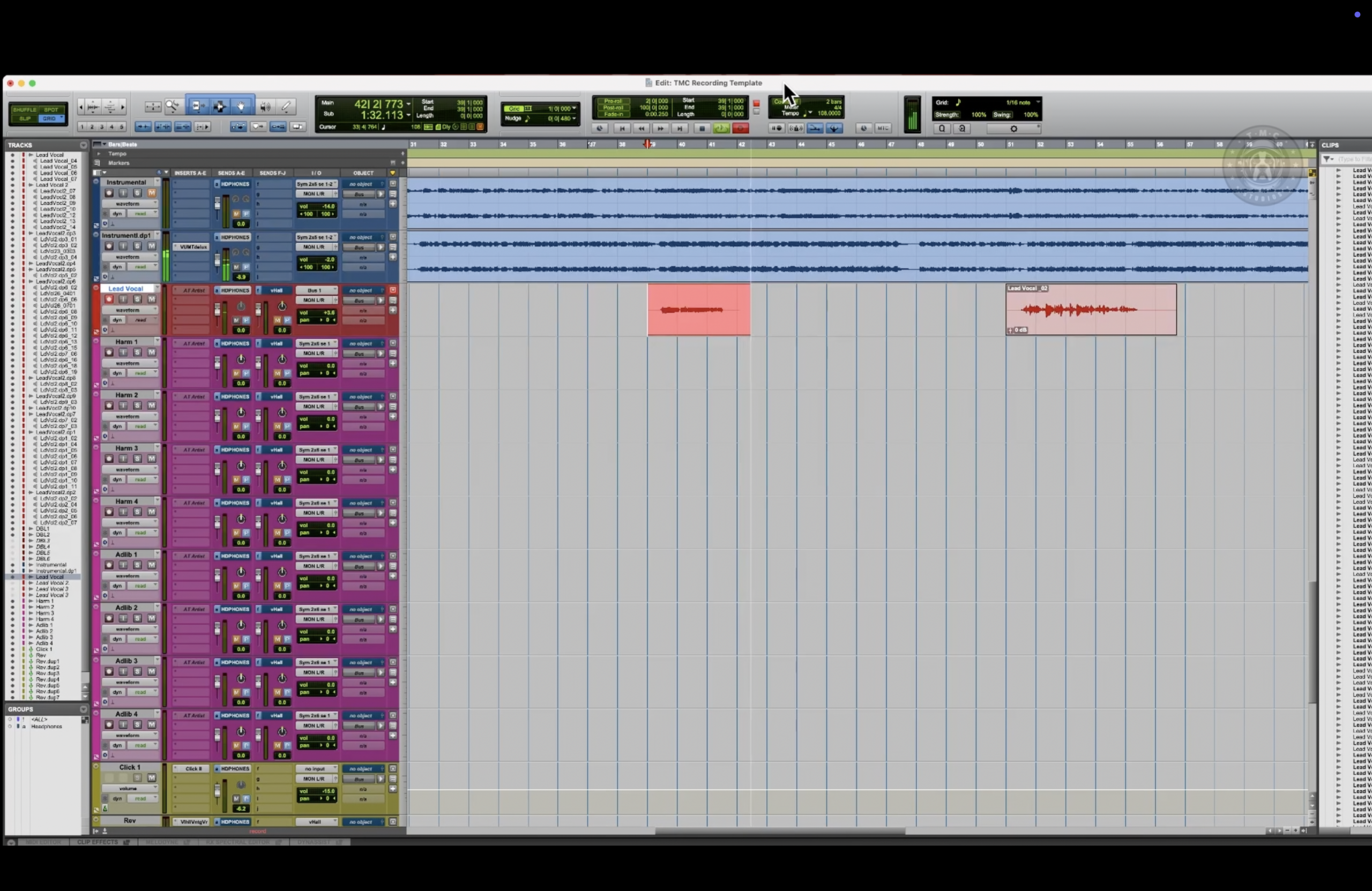Select the Pencil tool
The image size is (1372, 891).
[286, 106]
